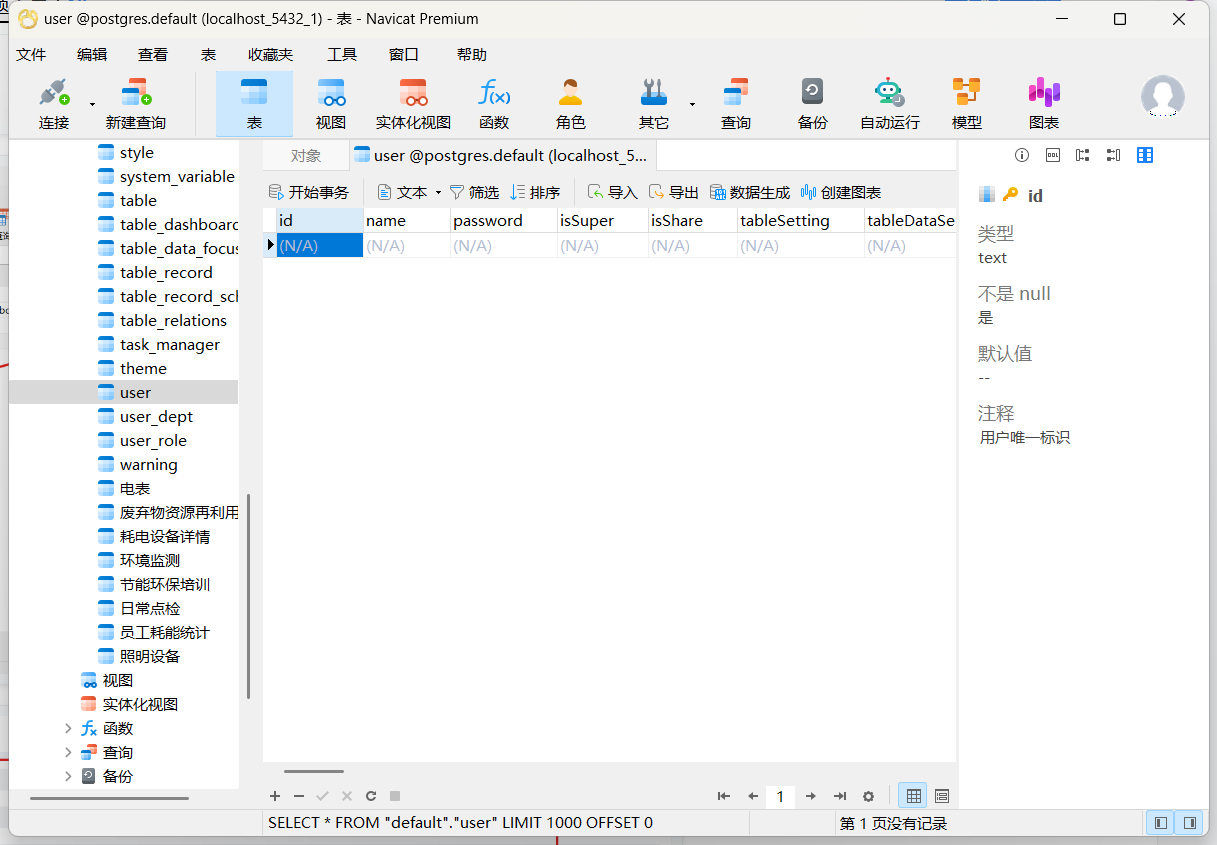Click the 筛选 filter button
Image resolution: width=1217 pixels, height=845 pixels.
[x=474, y=192]
